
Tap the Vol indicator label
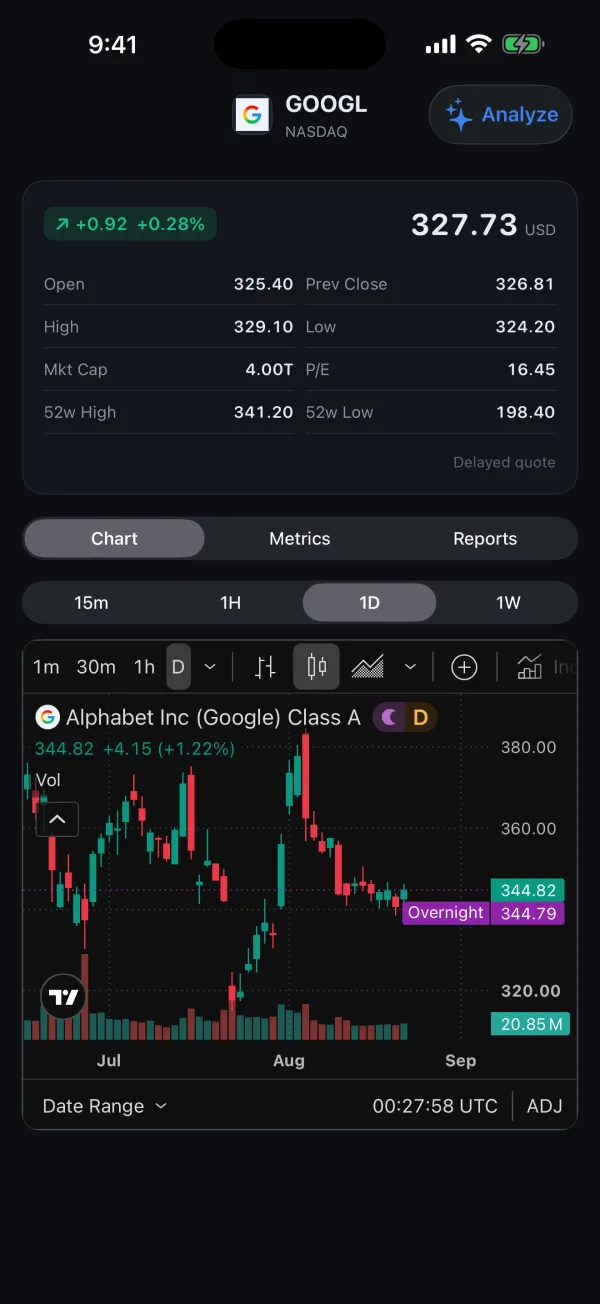click(48, 780)
